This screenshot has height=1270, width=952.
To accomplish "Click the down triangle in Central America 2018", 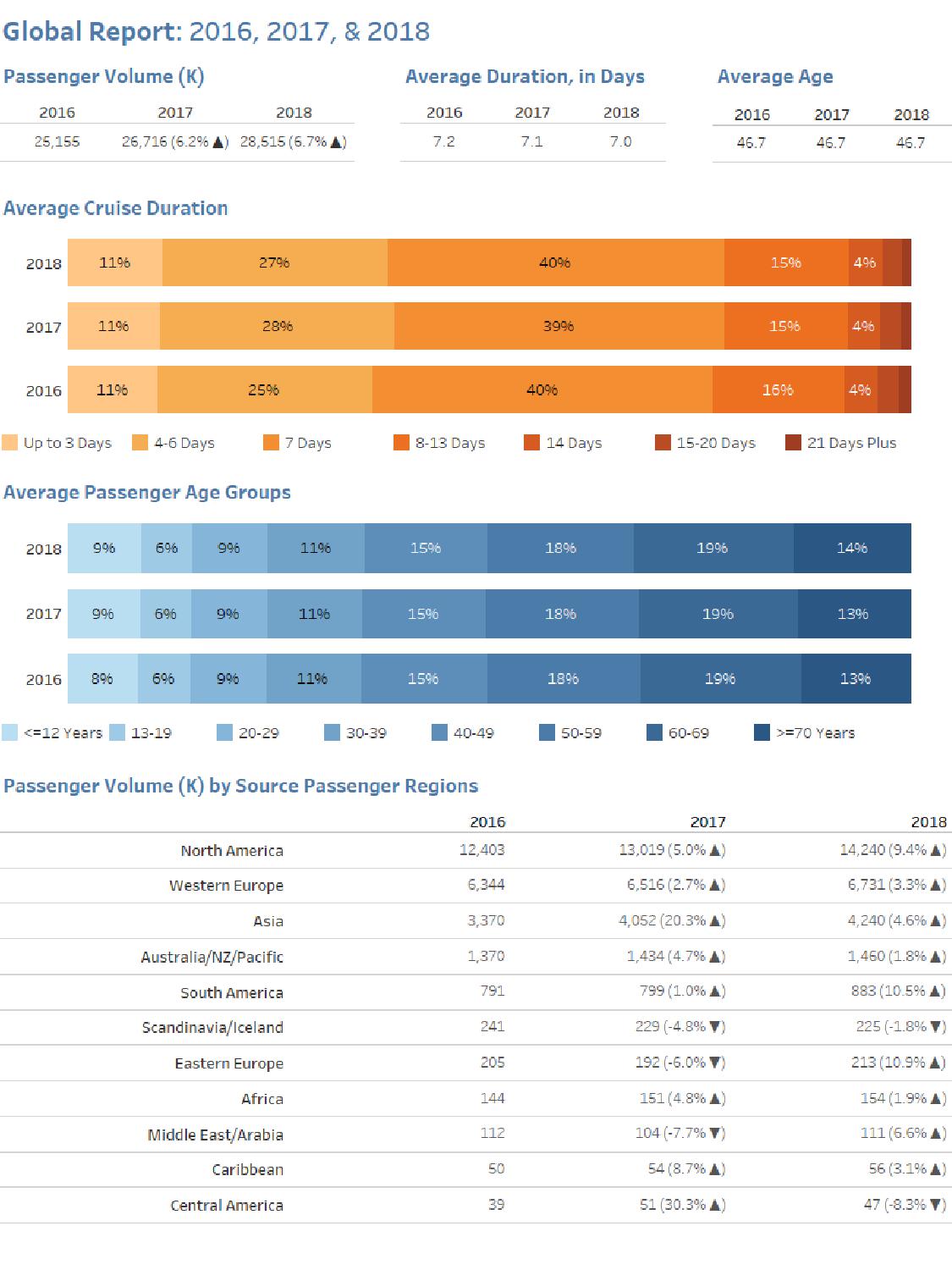I will pyautogui.click(x=937, y=1205).
